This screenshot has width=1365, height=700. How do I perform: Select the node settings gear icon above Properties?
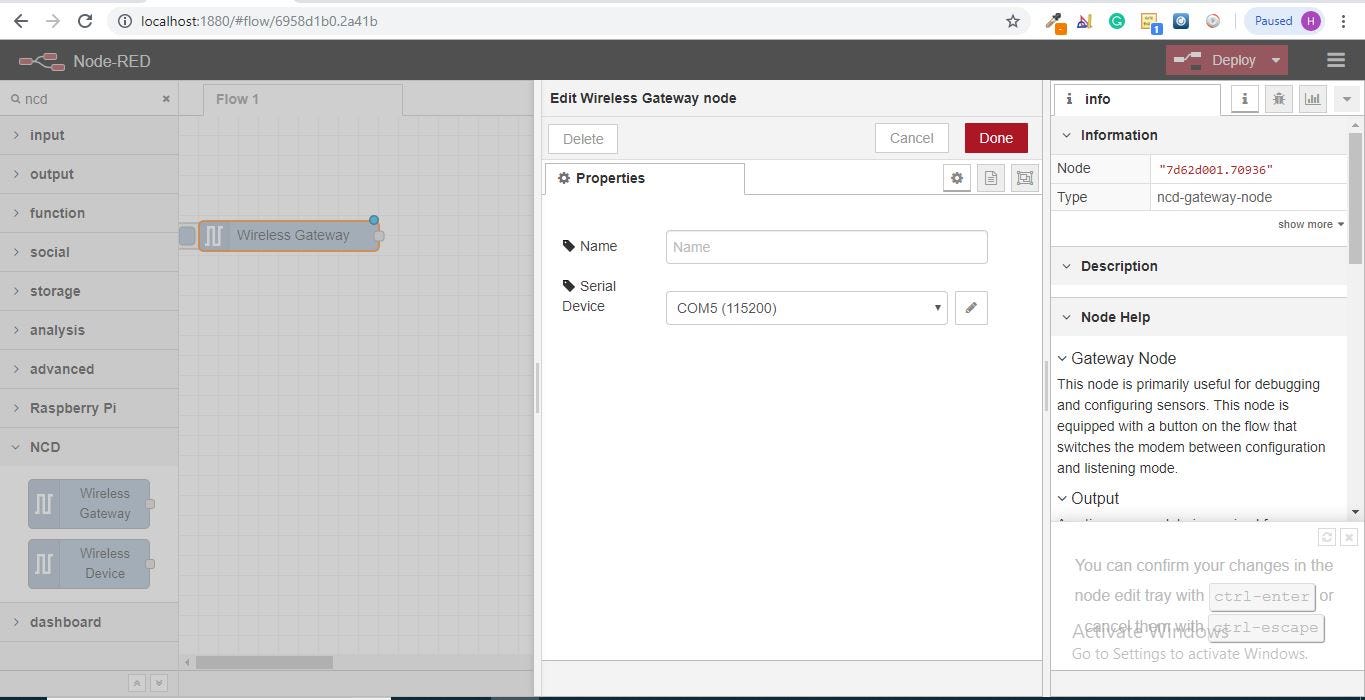pyautogui.click(x=956, y=177)
